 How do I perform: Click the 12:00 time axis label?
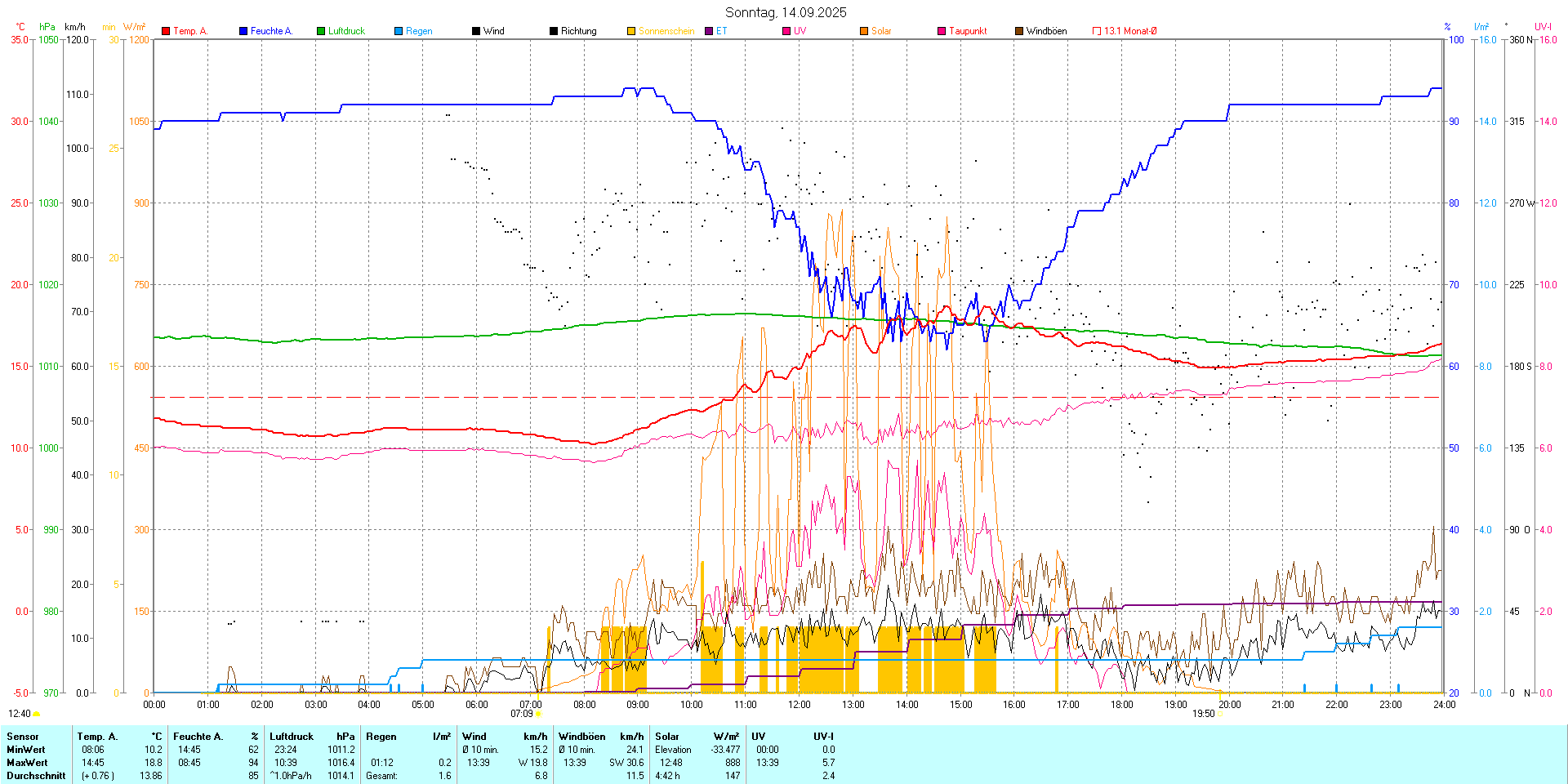[x=799, y=704]
